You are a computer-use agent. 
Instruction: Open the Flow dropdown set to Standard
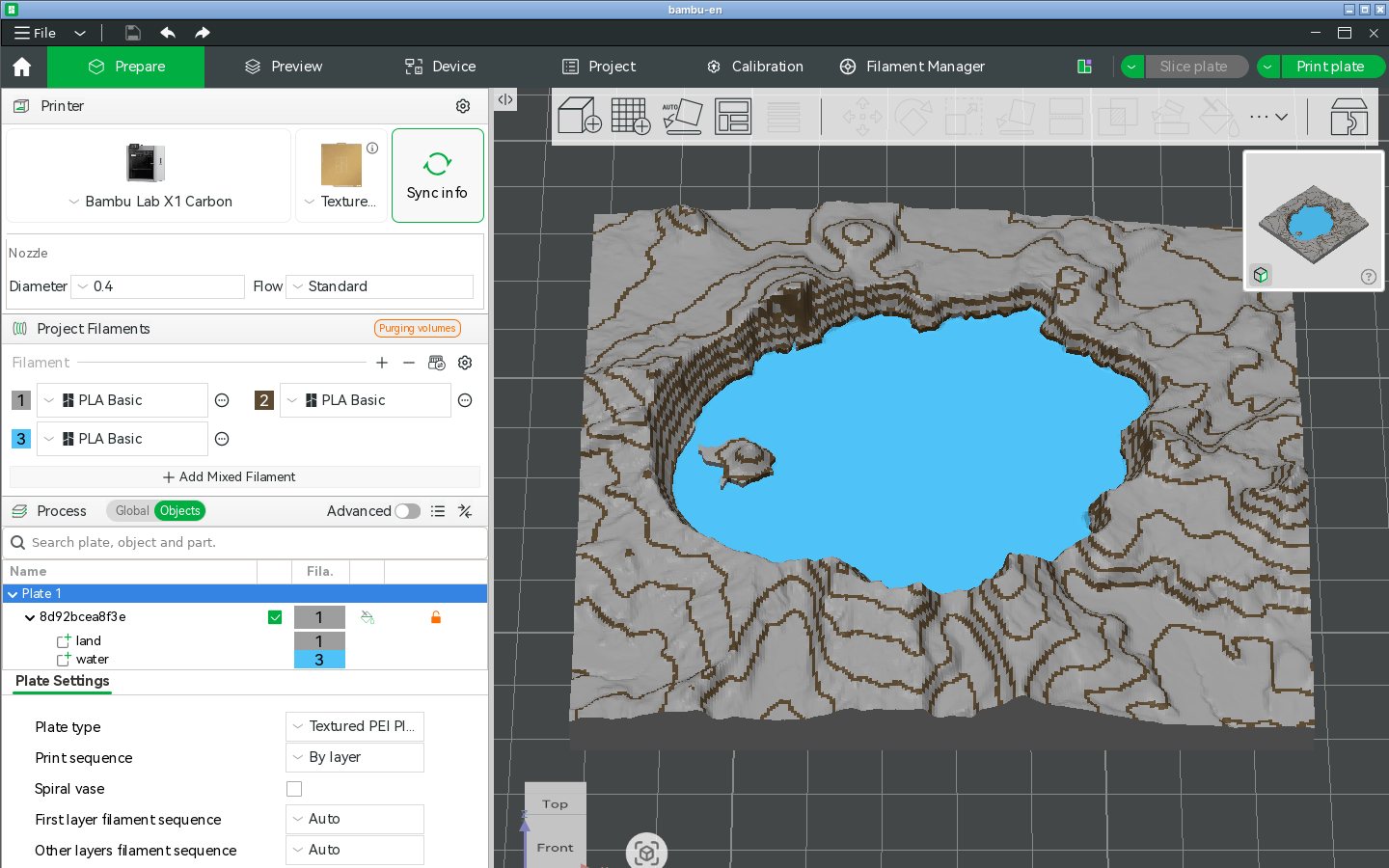(380, 286)
